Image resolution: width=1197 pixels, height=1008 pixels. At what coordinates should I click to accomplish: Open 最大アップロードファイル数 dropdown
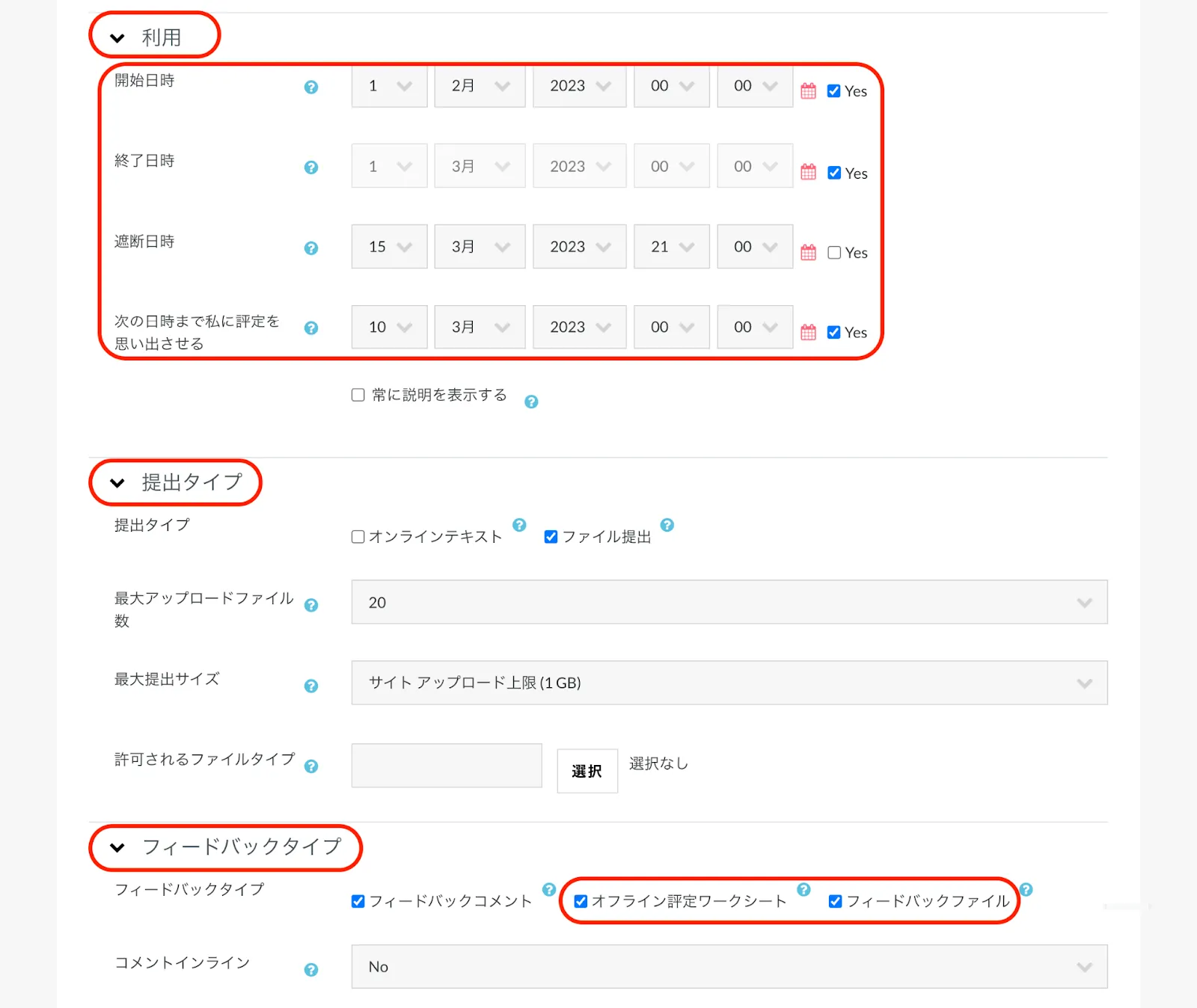729,603
